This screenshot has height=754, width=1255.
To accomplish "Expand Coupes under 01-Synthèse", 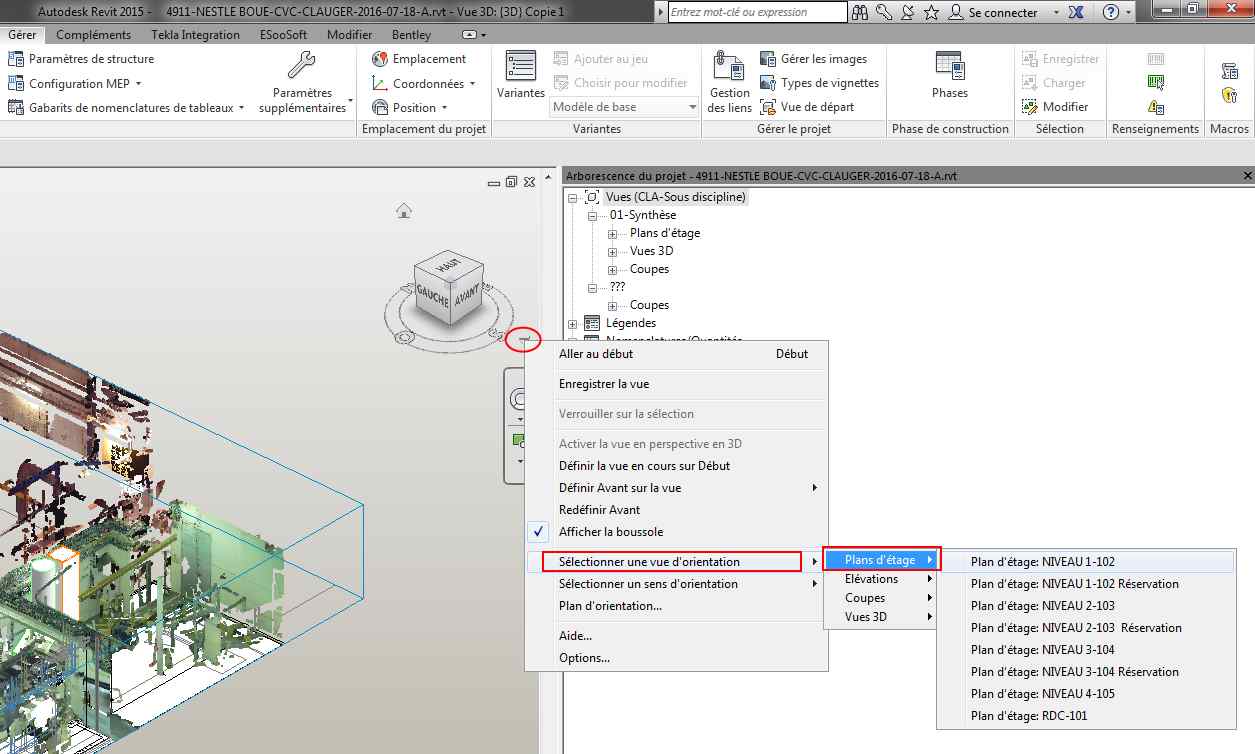I will tap(613, 269).
